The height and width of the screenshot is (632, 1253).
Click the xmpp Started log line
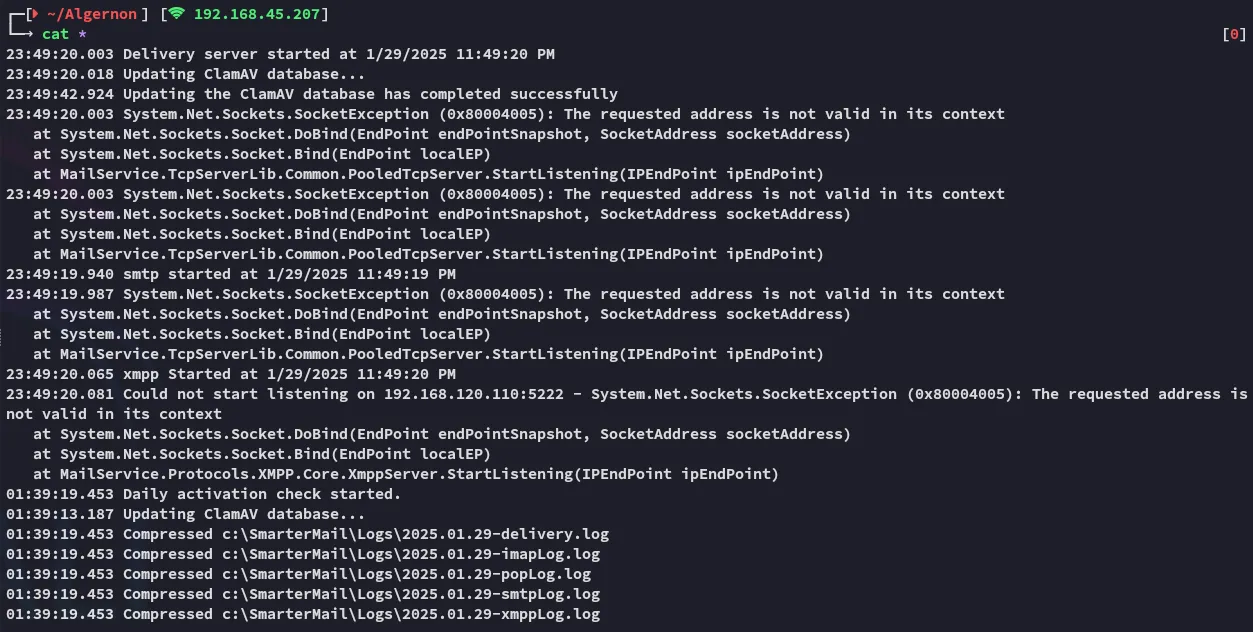(x=231, y=374)
